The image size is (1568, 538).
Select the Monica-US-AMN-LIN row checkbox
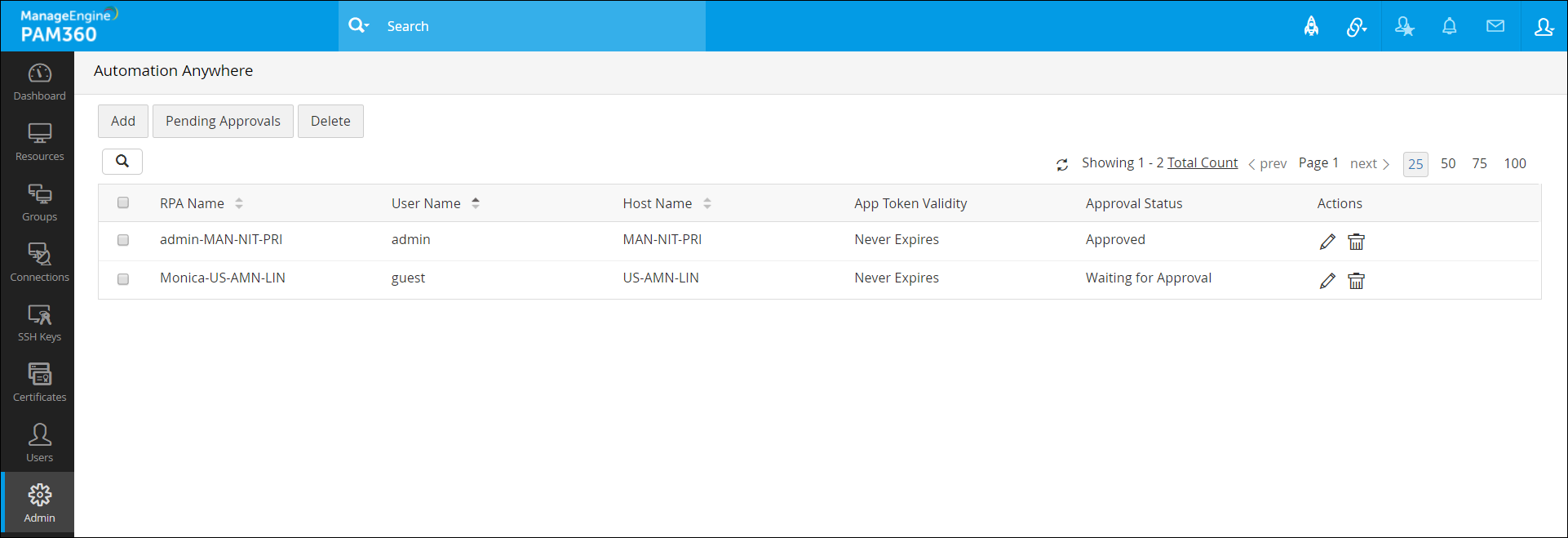(x=123, y=279)
